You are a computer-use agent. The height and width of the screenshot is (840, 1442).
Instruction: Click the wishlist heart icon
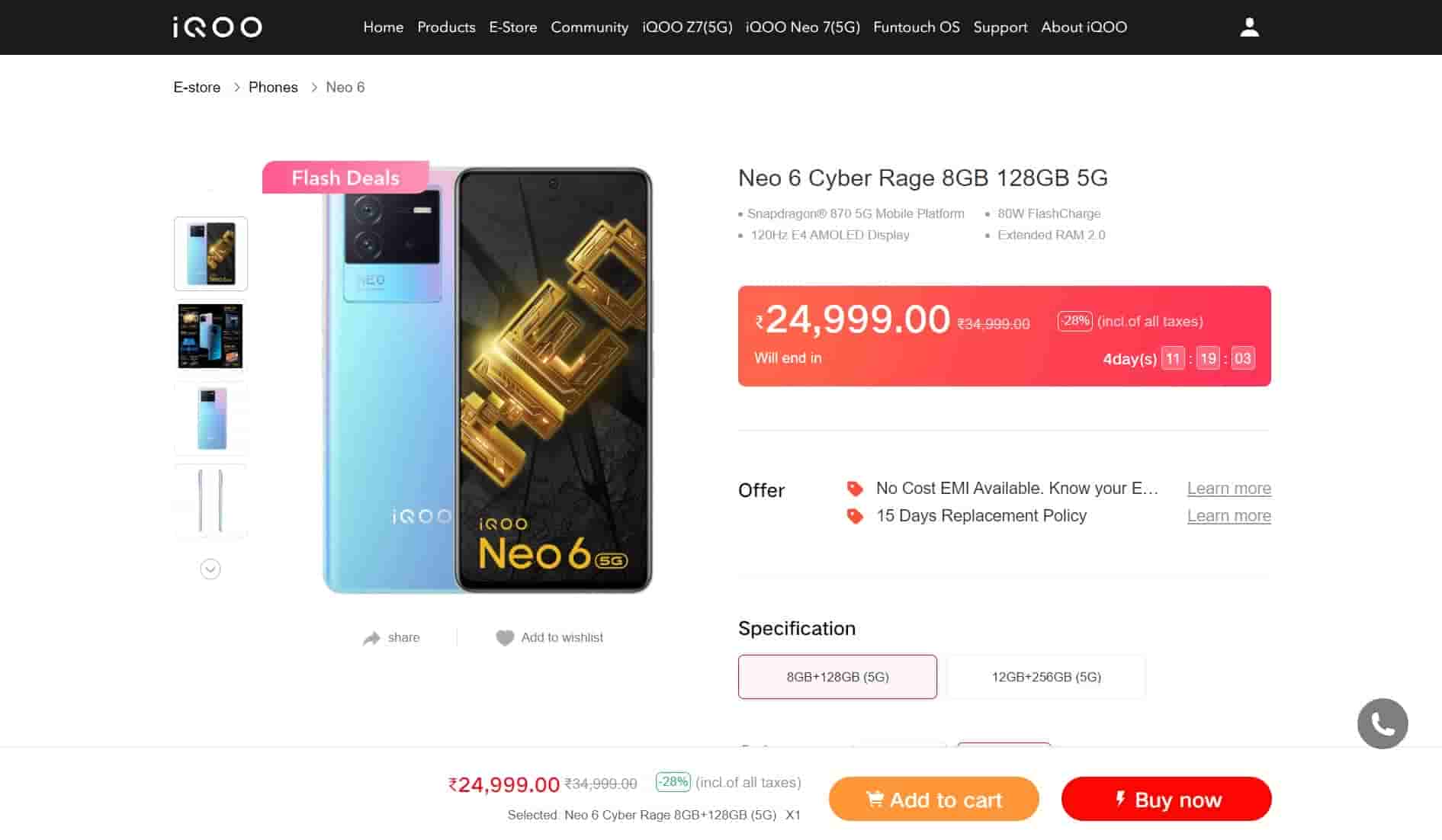[505, 638]
